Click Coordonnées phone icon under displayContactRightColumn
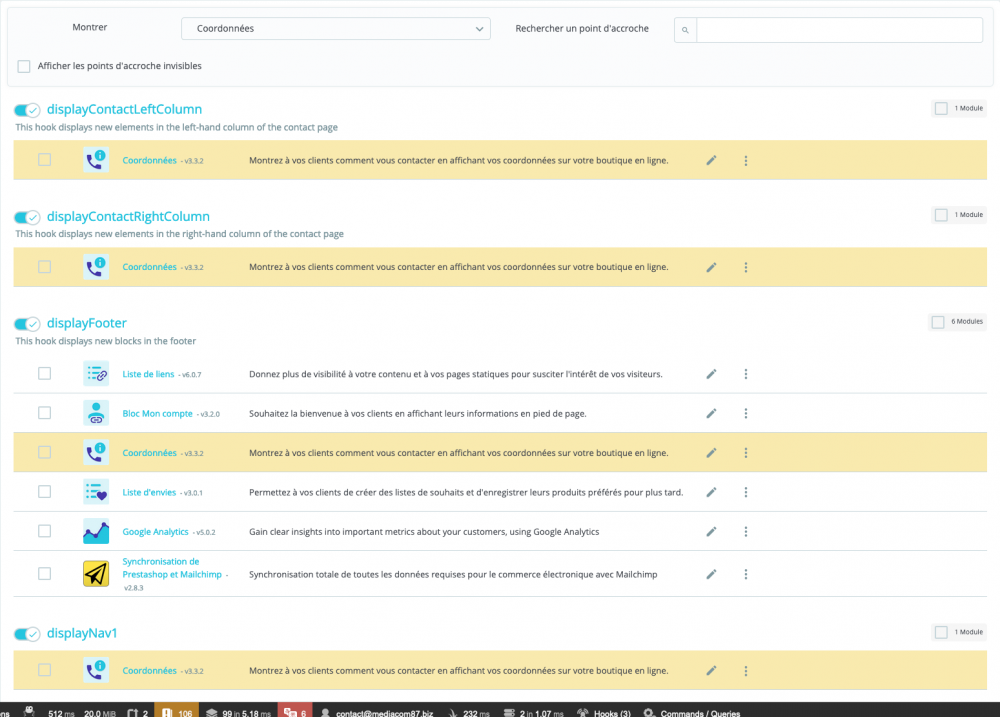The width and height of the screenshot is (1000, 717). (x=96, y=267)
